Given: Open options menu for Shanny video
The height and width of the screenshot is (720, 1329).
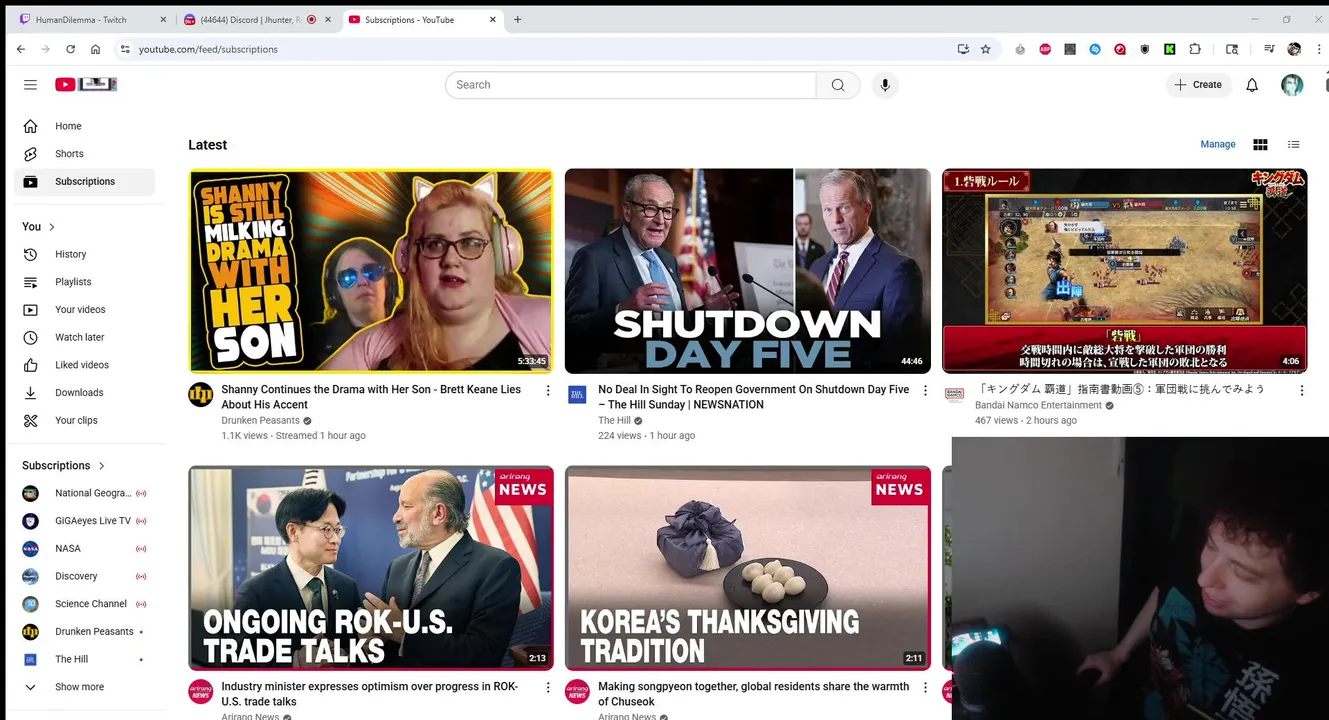Looking at the screenshot, I should click(548, 390).
